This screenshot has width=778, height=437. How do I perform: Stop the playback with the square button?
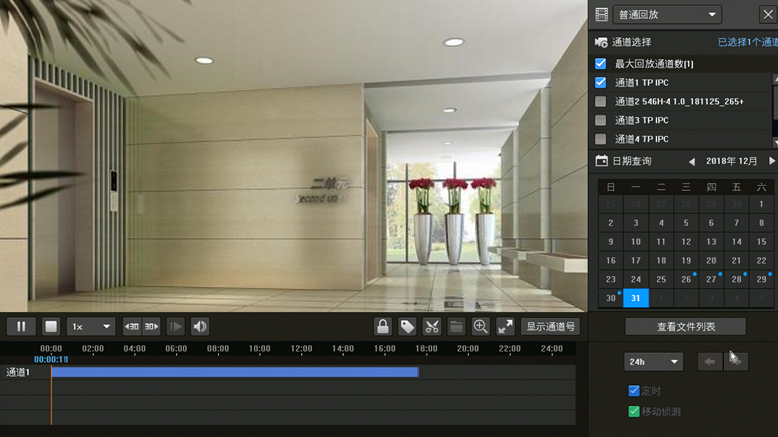pos(50,326)
